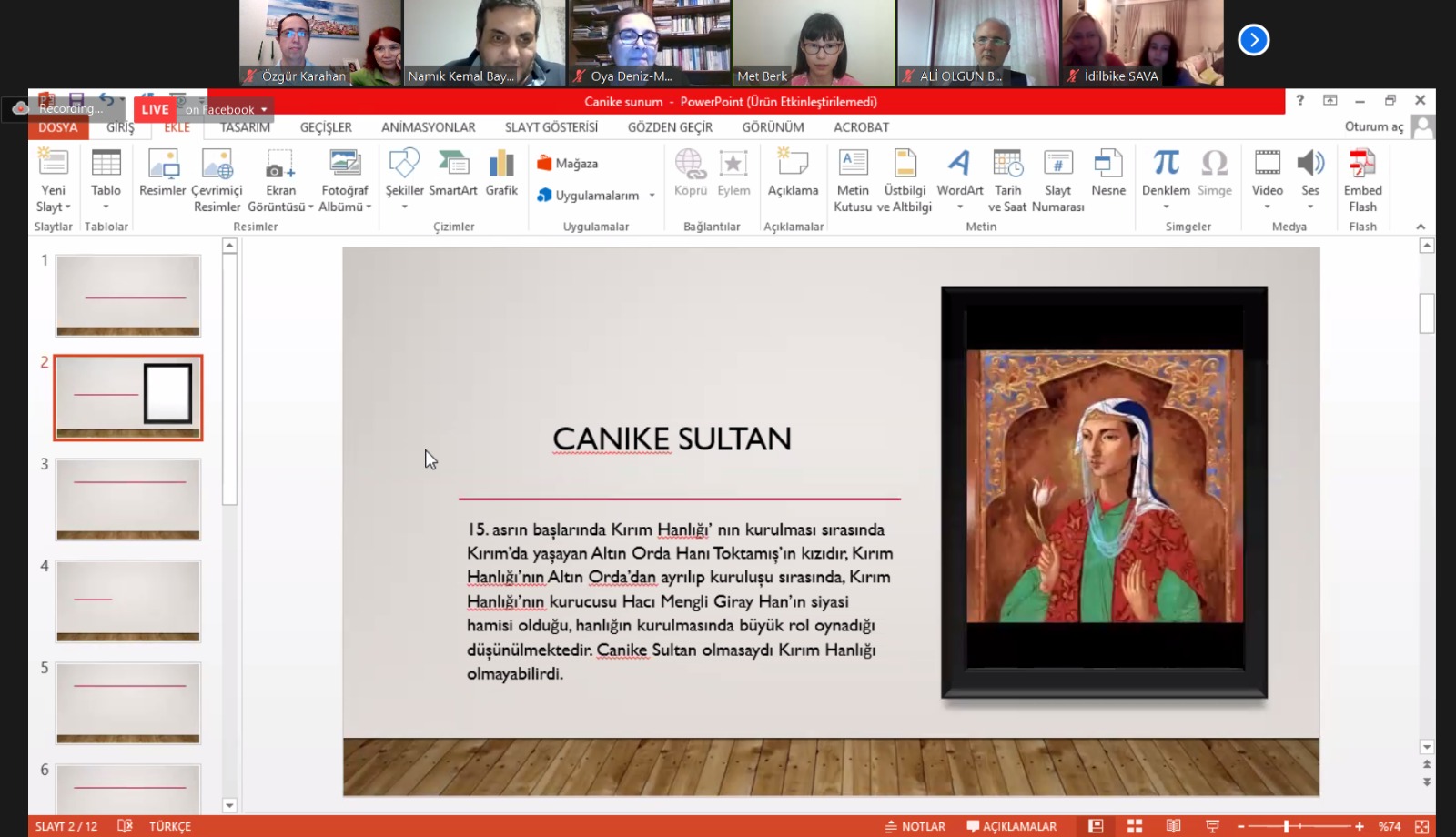Expand the Uygulamalarım dropdown

(x=652, y=196)
